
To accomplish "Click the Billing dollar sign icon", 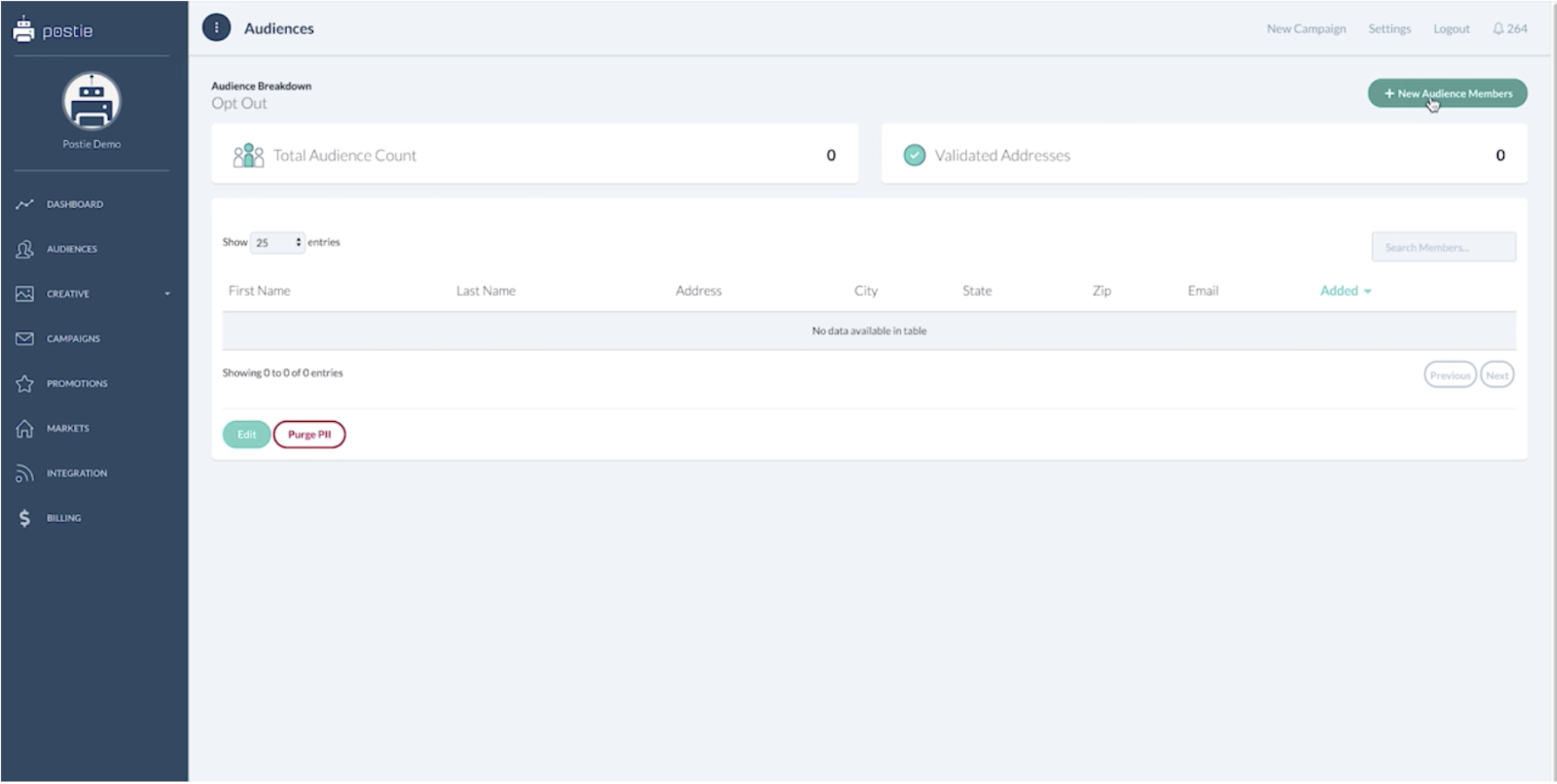I will [x=25, y=518].
